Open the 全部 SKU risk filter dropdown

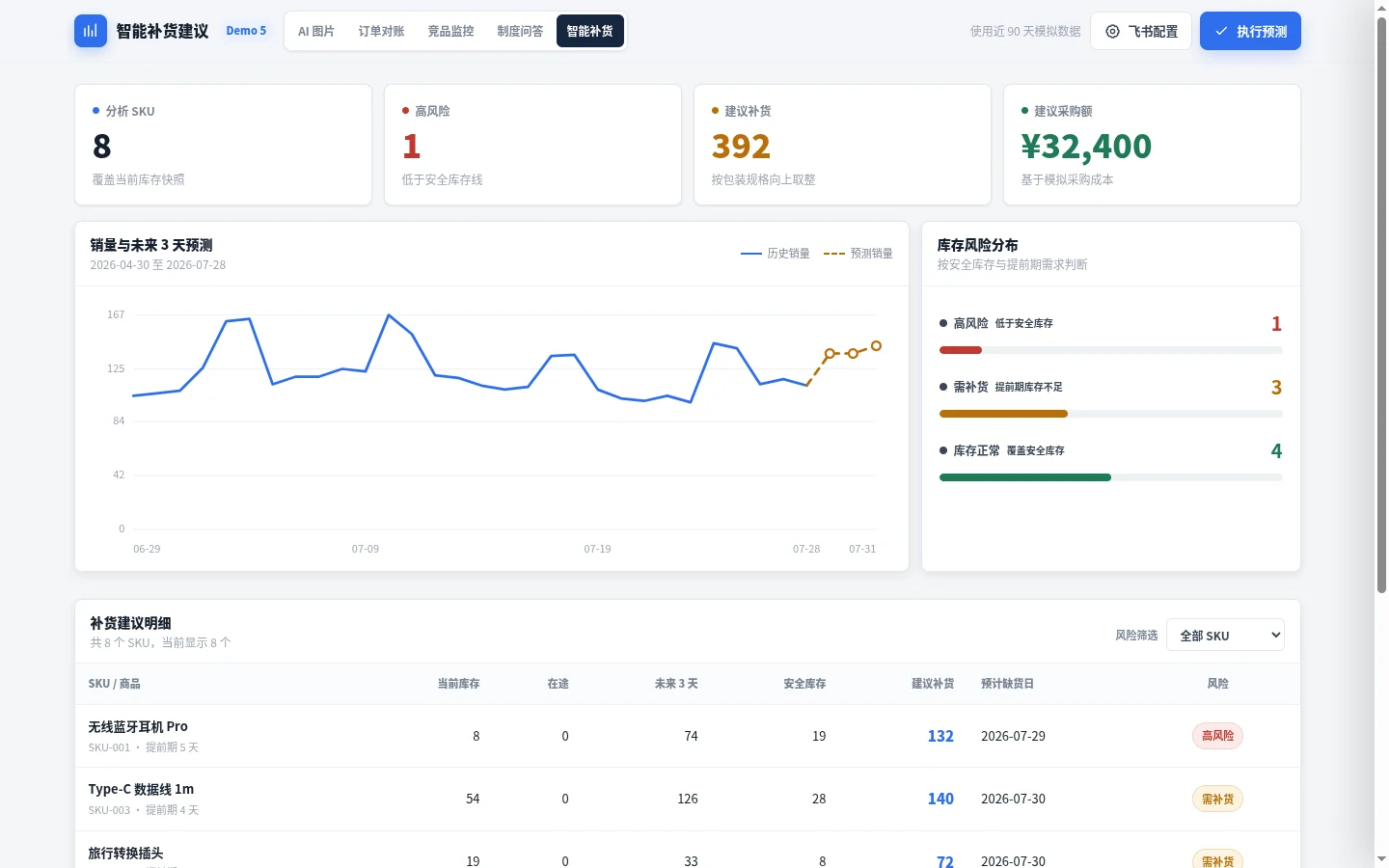click(1225, 635)
